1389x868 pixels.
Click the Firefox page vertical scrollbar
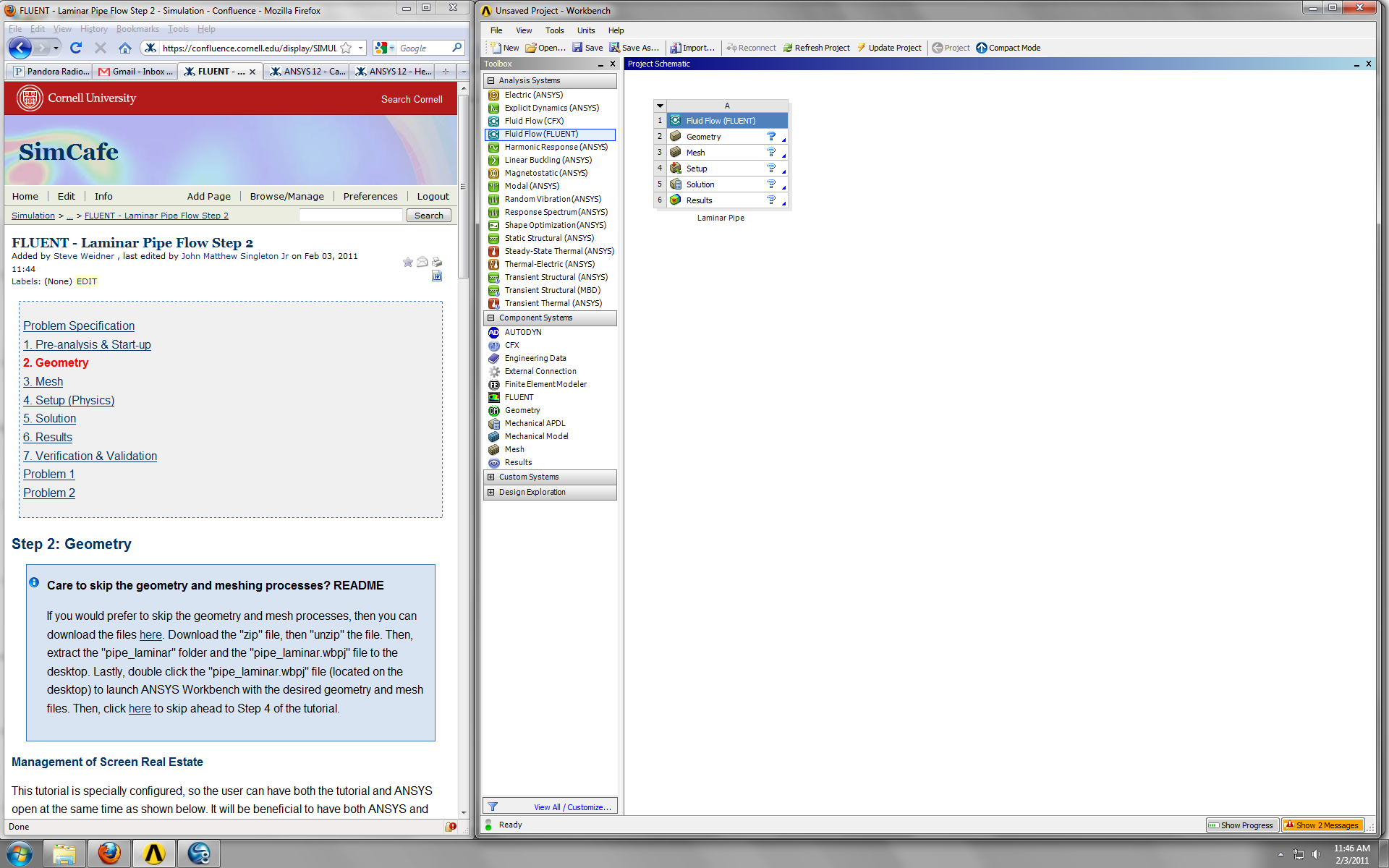pos(463,188)
